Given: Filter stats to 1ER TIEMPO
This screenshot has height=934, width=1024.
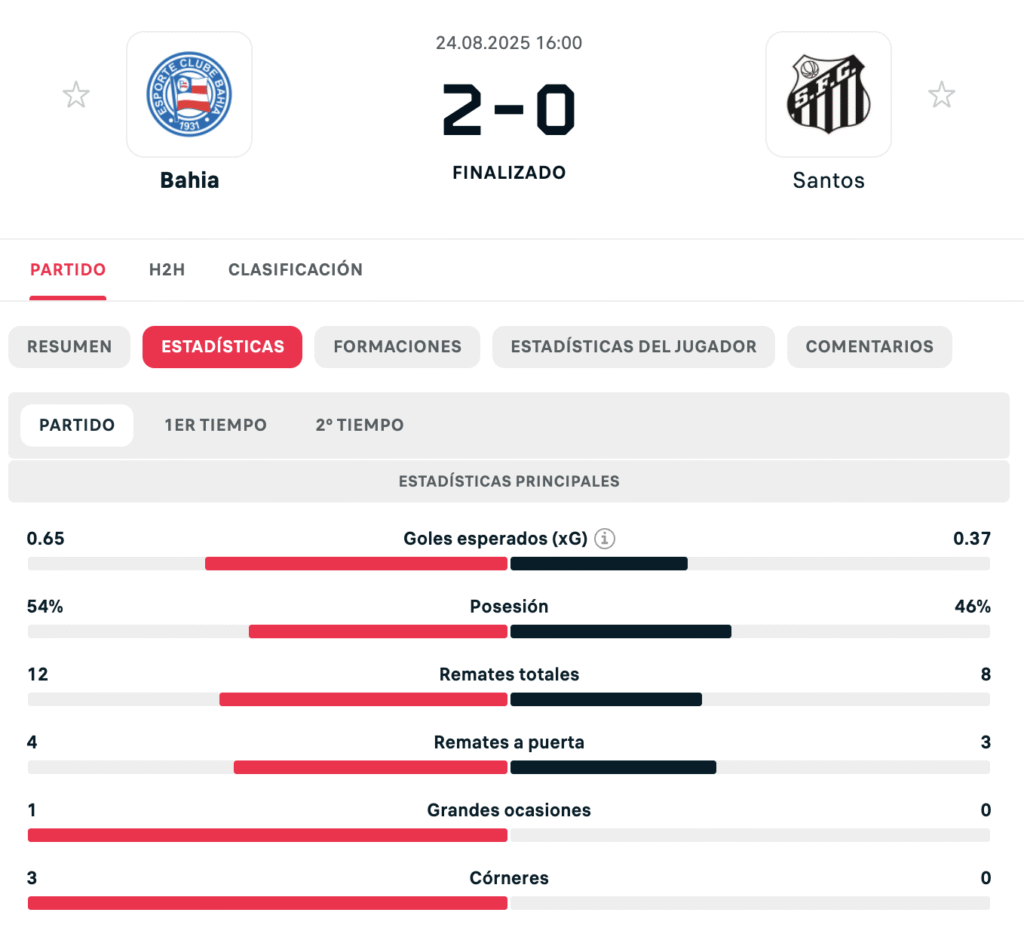Looking at the screenshot, I should point(216,425).
